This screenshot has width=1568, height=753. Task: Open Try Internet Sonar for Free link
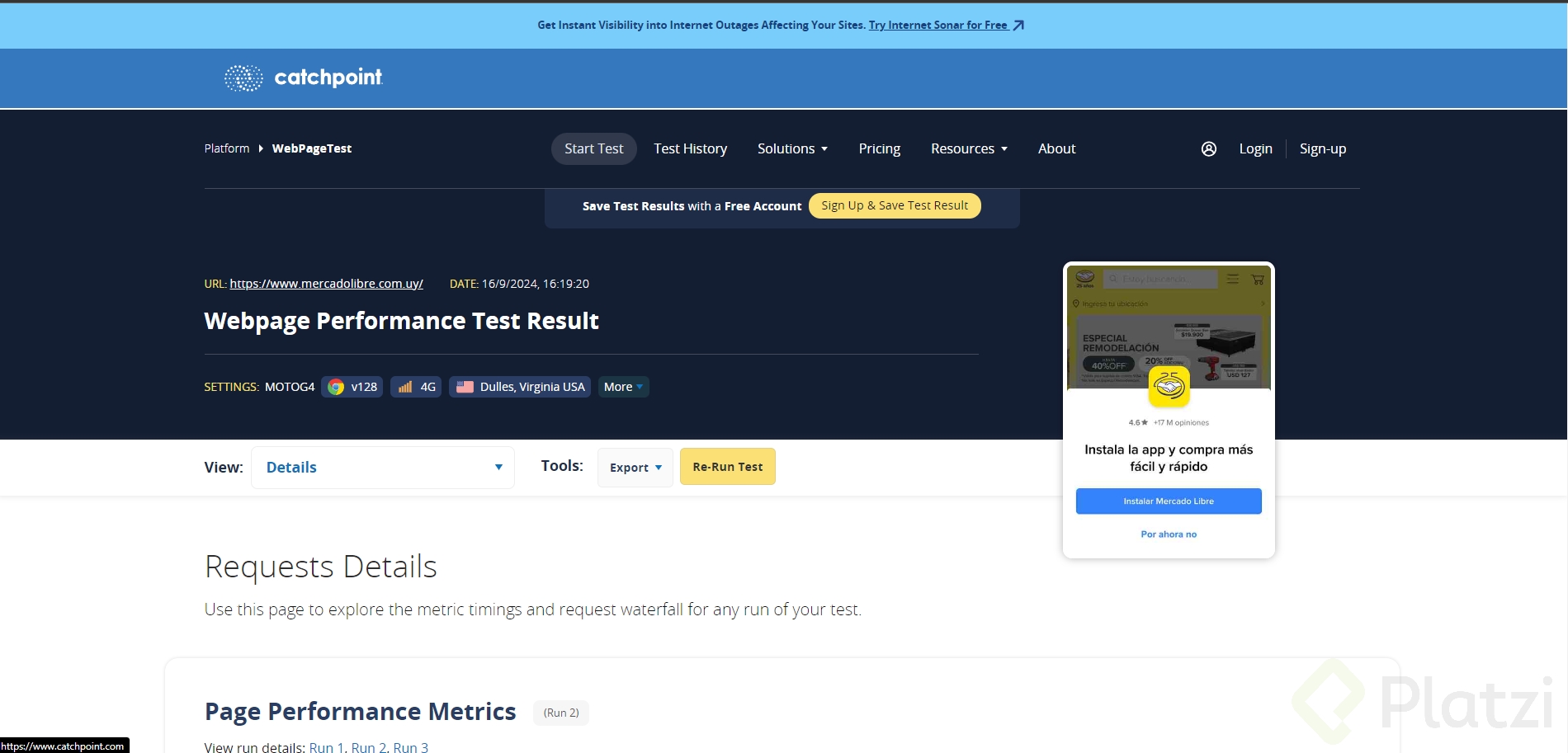click(x=938, y=26)
